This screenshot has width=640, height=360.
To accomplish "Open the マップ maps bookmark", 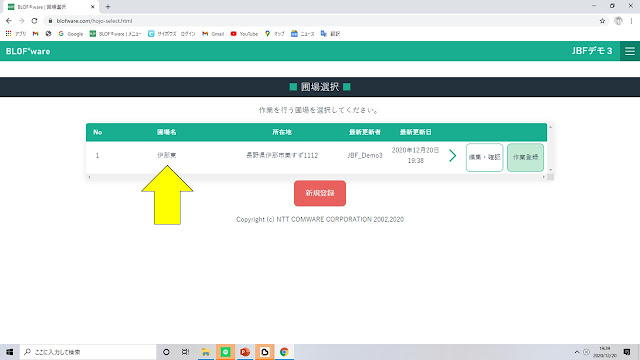I will point(274,33).
